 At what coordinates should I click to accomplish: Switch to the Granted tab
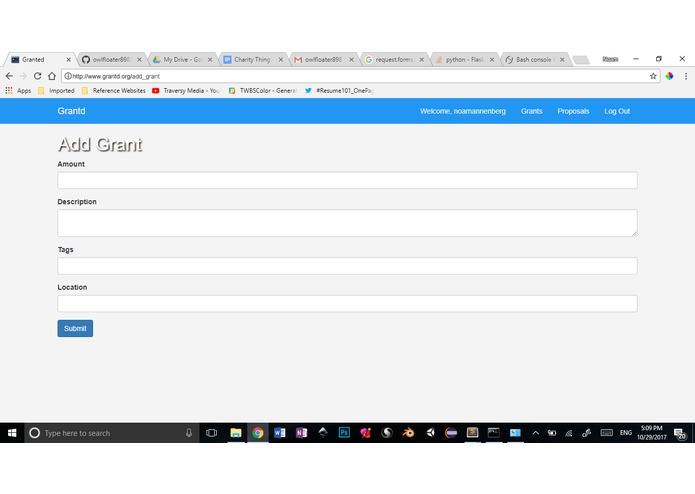click(x=38, y=59)
